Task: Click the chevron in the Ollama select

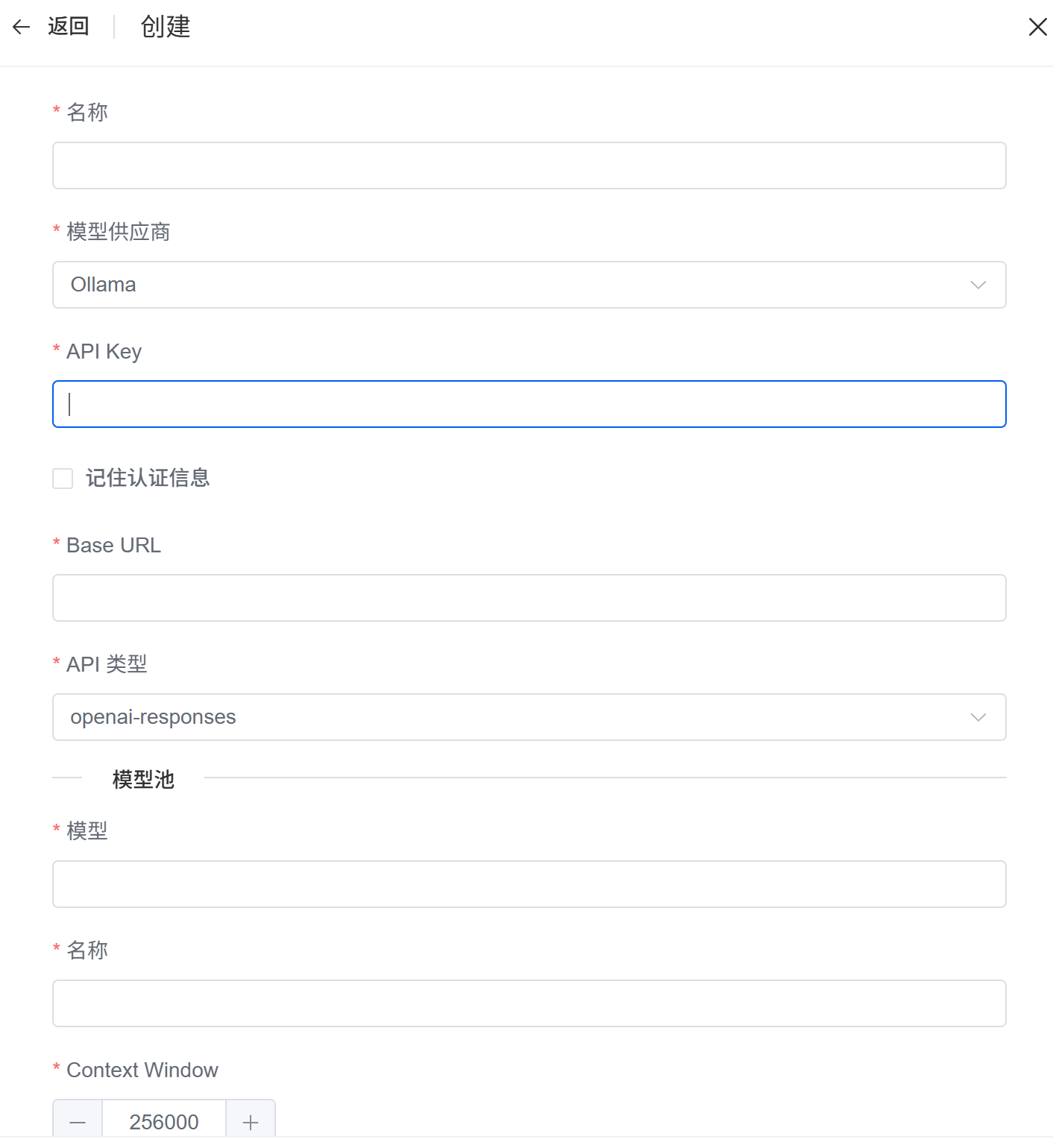Action: (x=978, y=285)
